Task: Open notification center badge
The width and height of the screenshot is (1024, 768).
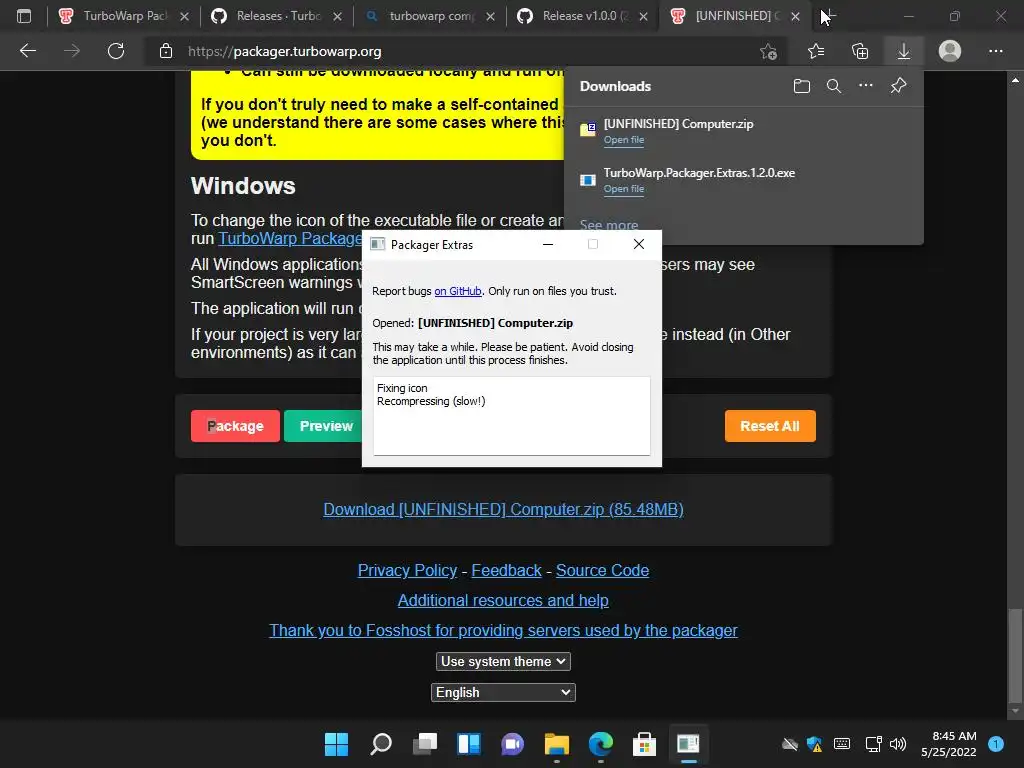Action: coord(996,744)
